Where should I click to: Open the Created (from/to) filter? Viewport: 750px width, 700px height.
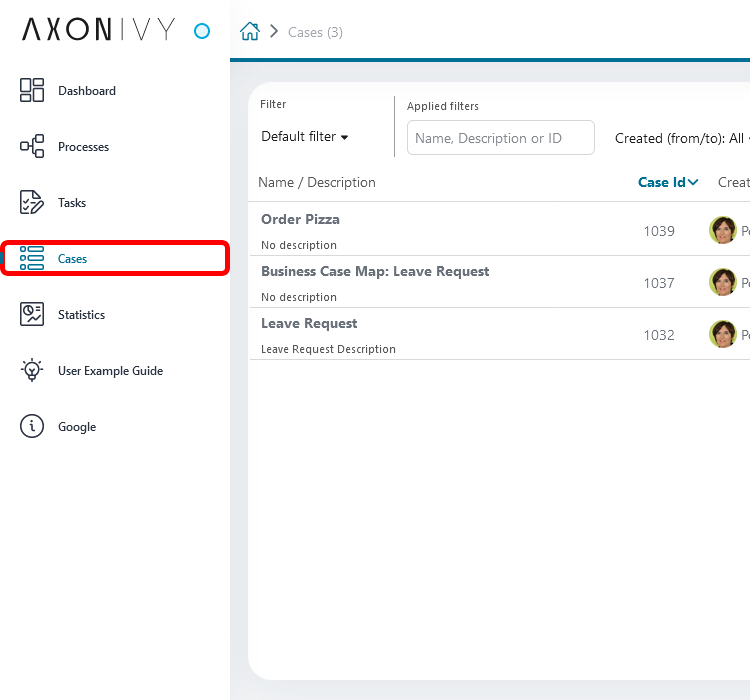point(682,138)
